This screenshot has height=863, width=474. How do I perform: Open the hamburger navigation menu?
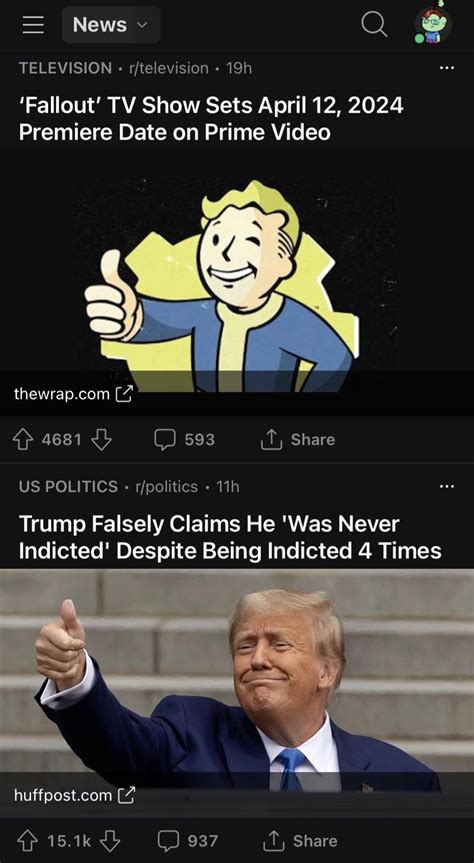(33, 25)
